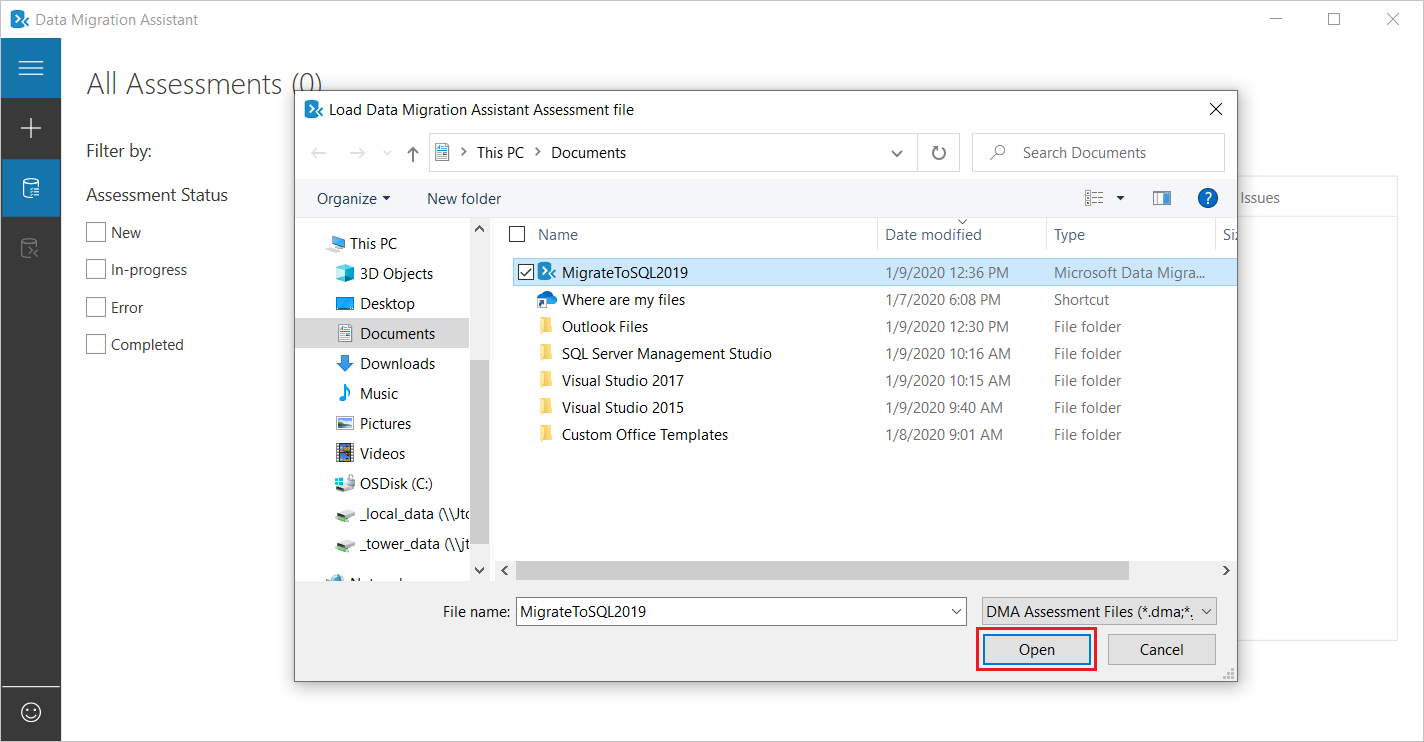Select Downloads in navigation pane

(x=397, y=363)
